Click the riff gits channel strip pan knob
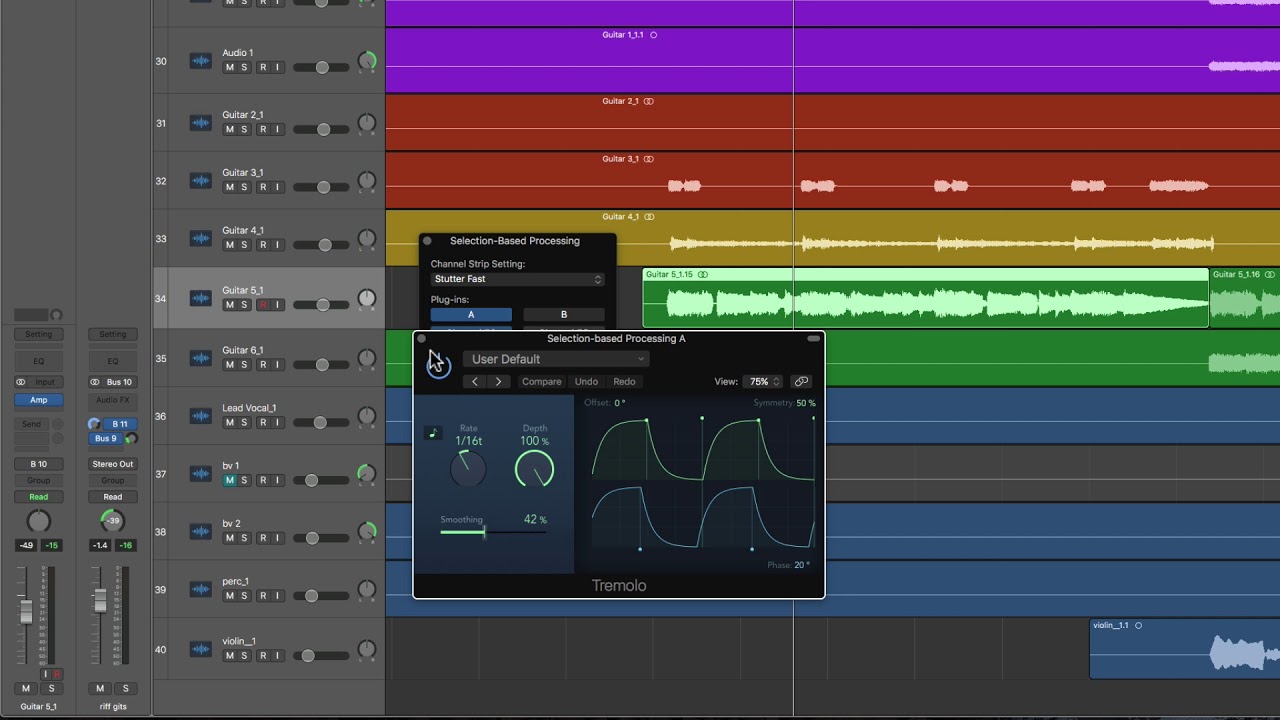 click(x=113, y=521)
